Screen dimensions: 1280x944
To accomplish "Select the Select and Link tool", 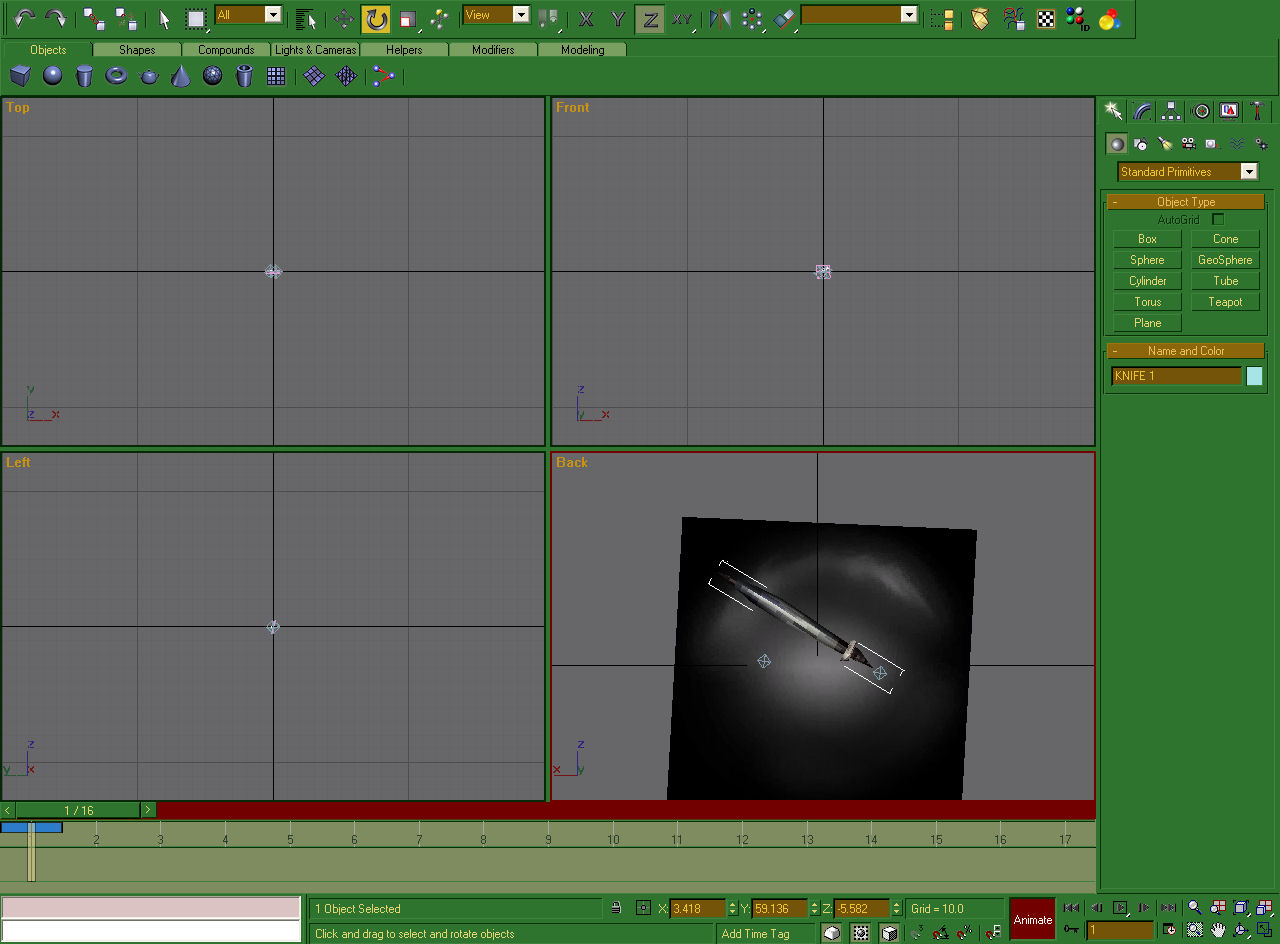I will point(94,18).
